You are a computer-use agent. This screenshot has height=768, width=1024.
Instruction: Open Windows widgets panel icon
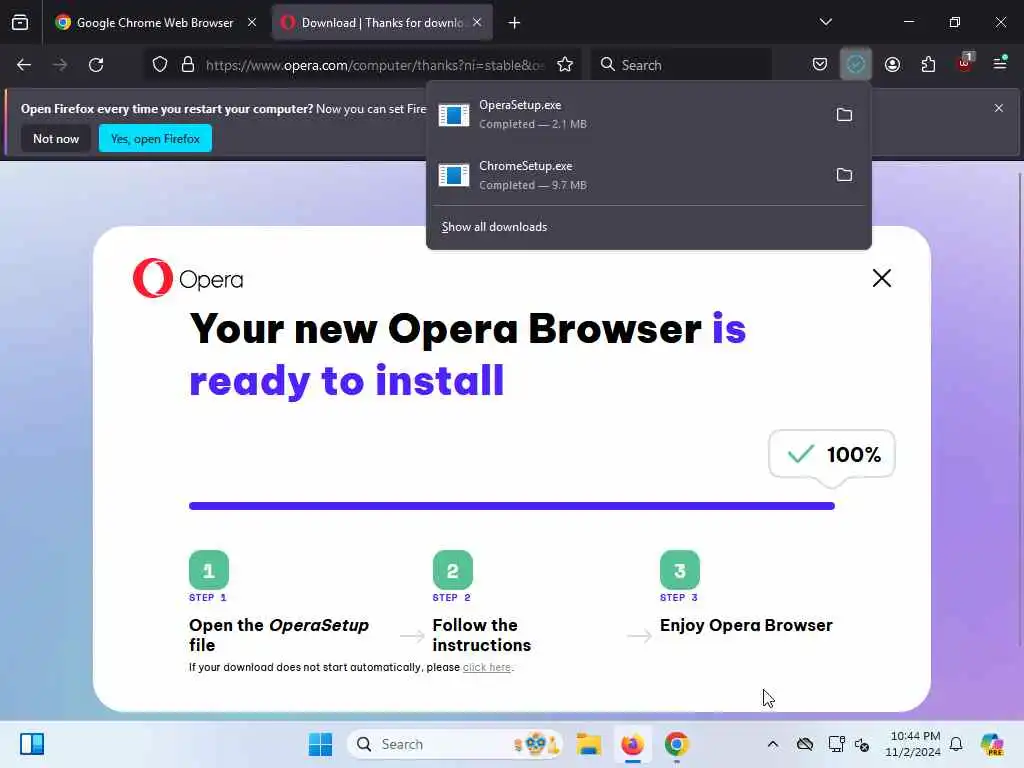32,744
